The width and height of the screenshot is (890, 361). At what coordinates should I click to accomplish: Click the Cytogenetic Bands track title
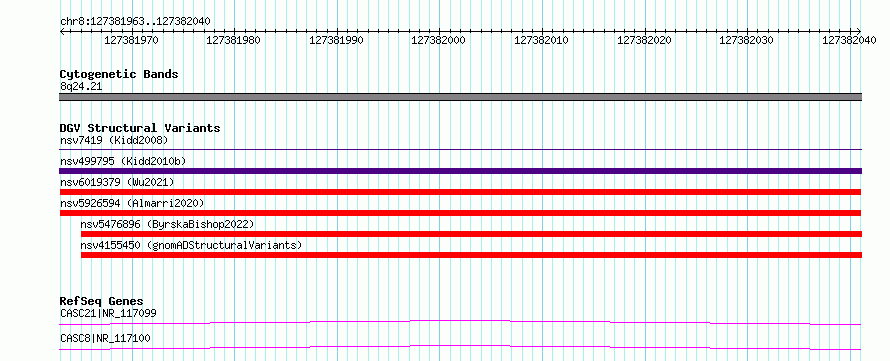point(119,74)
